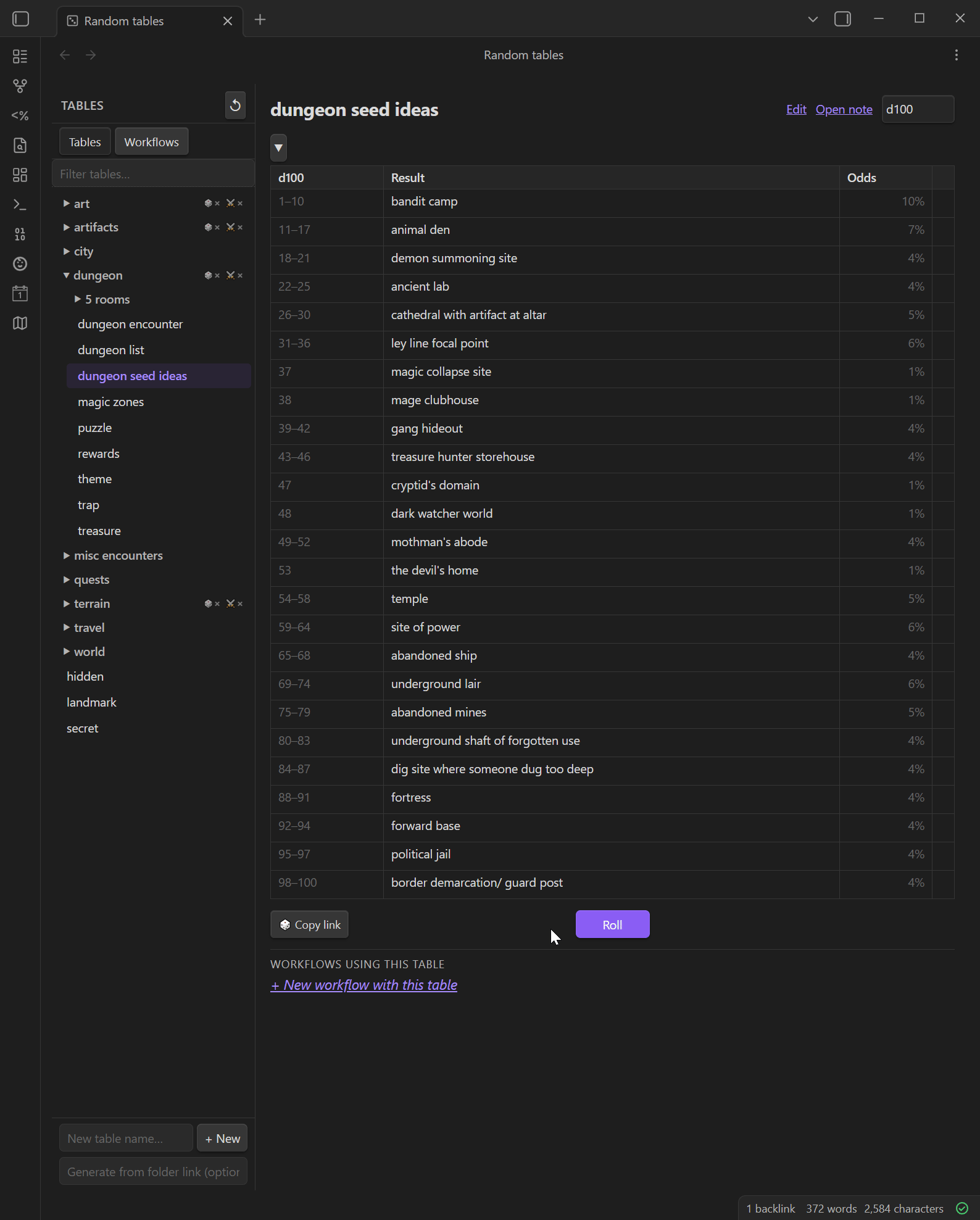Select the landmark table
Image resolution: width=980 pixels, height=1220 pixels.
click(153, 702)
